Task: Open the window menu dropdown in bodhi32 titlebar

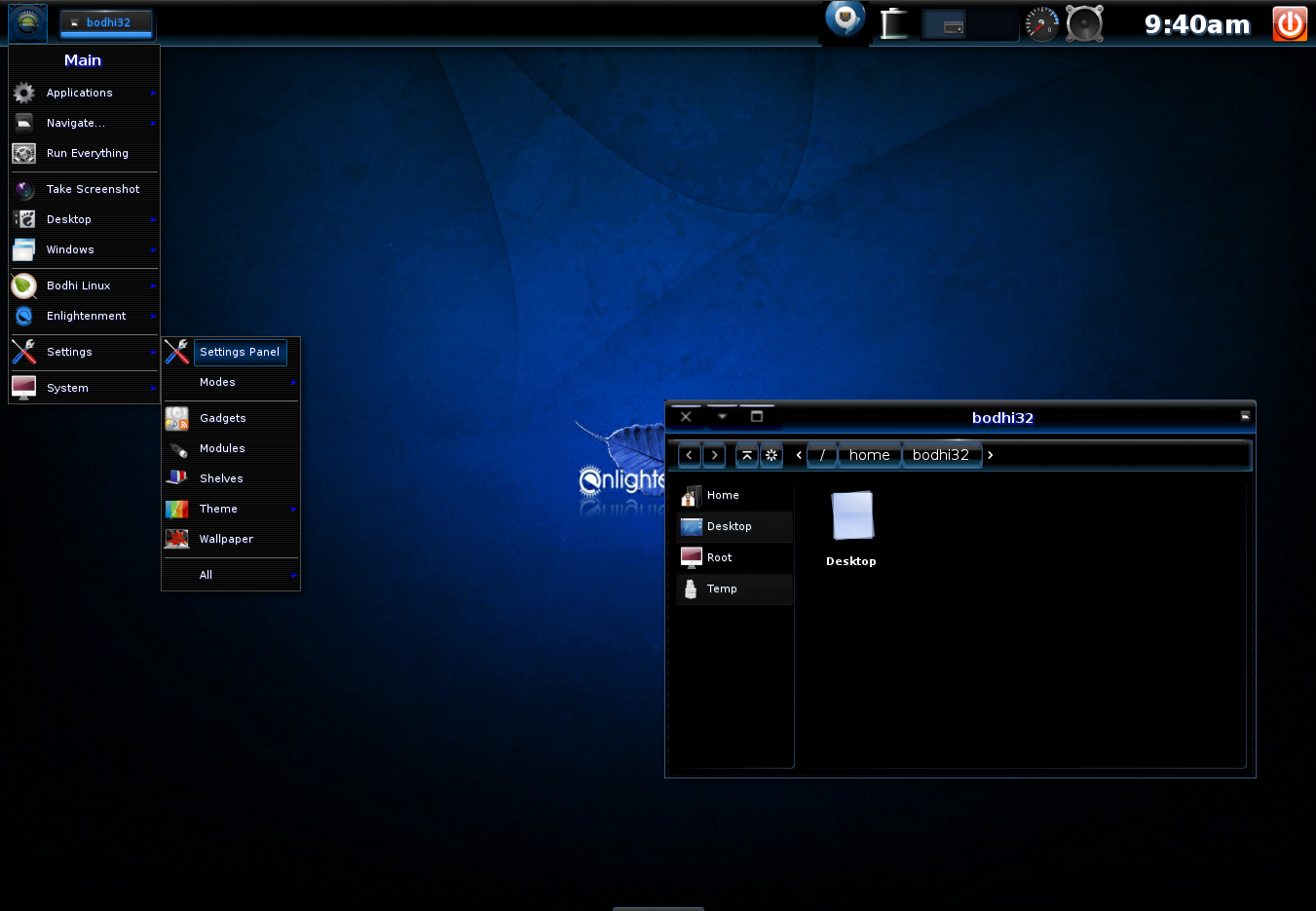Action: pos(722,416)
